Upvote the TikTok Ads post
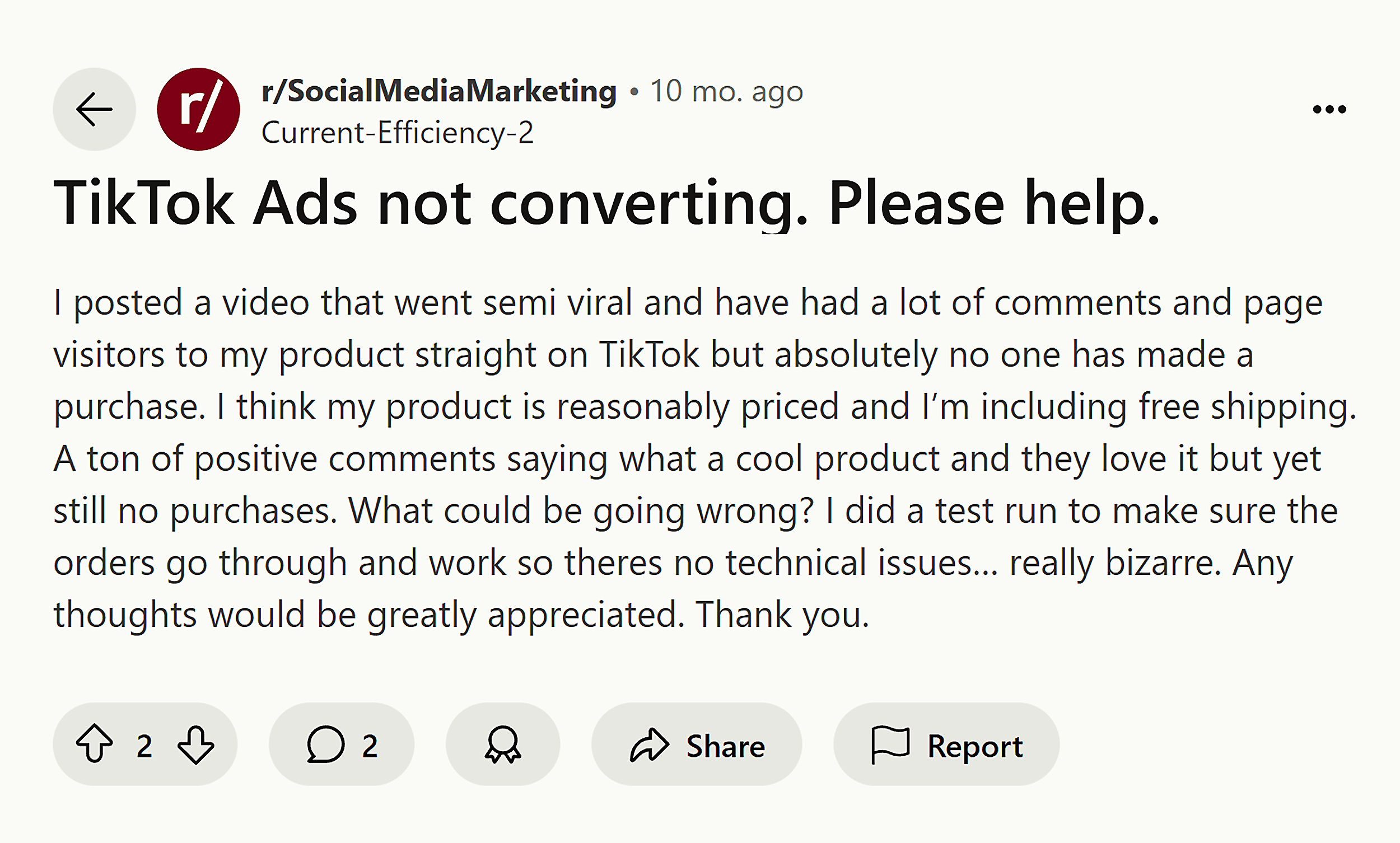The image size is (1400, 843). pos(94,744)
